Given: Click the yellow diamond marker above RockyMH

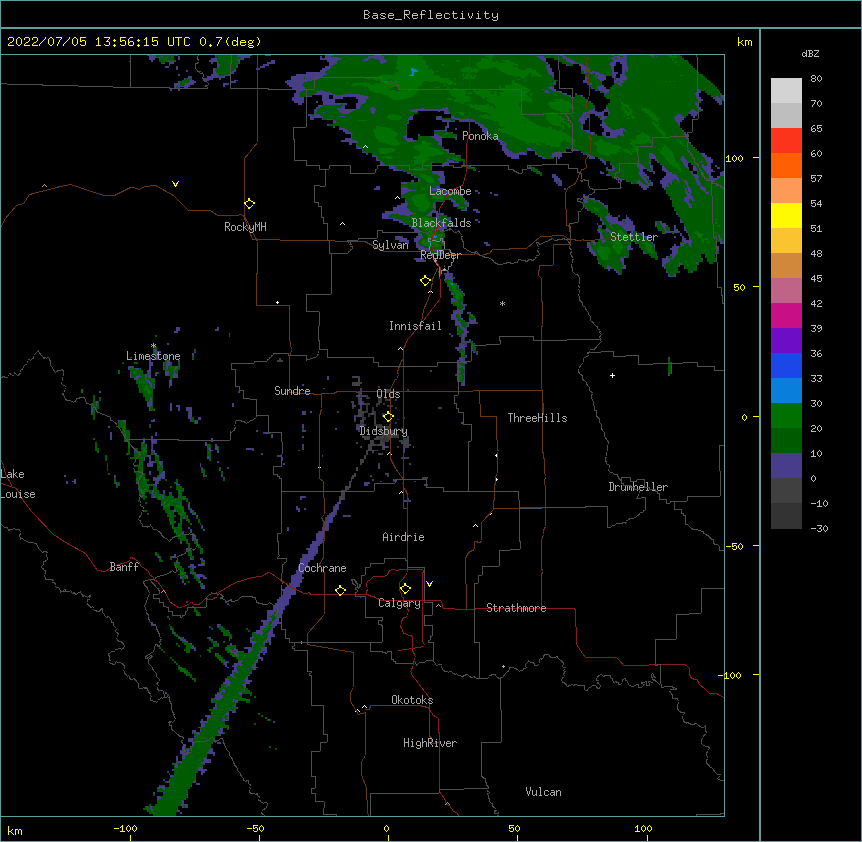Looking at the screenshot, I should point(249,204).
